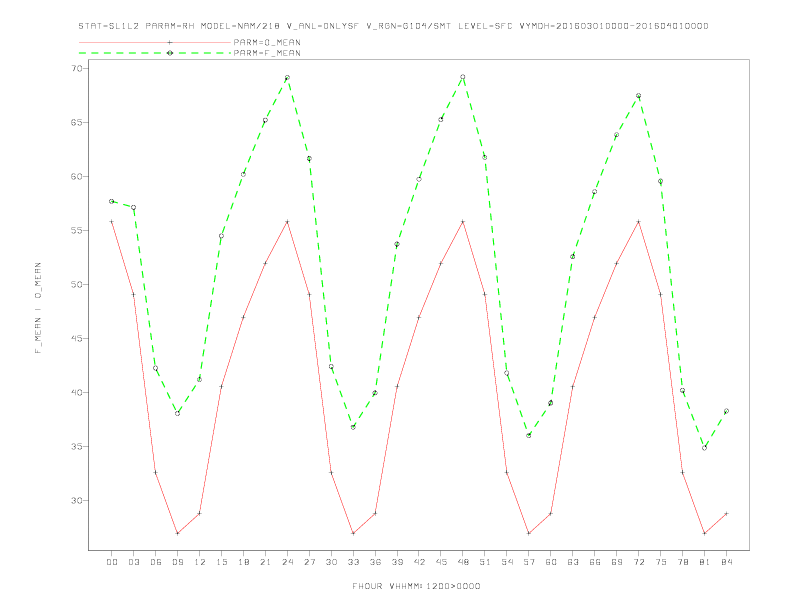Click x-axis forecast hour label 42
This screenshot has width=792, height=612.
(x=419, y=562)
